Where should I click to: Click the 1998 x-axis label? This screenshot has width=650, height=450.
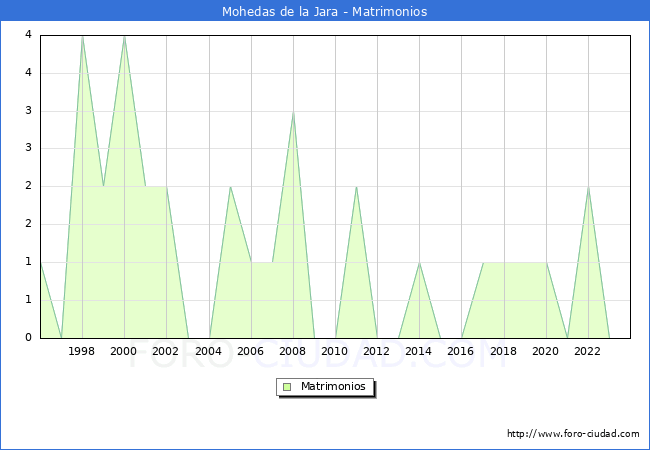click(81, 351)
